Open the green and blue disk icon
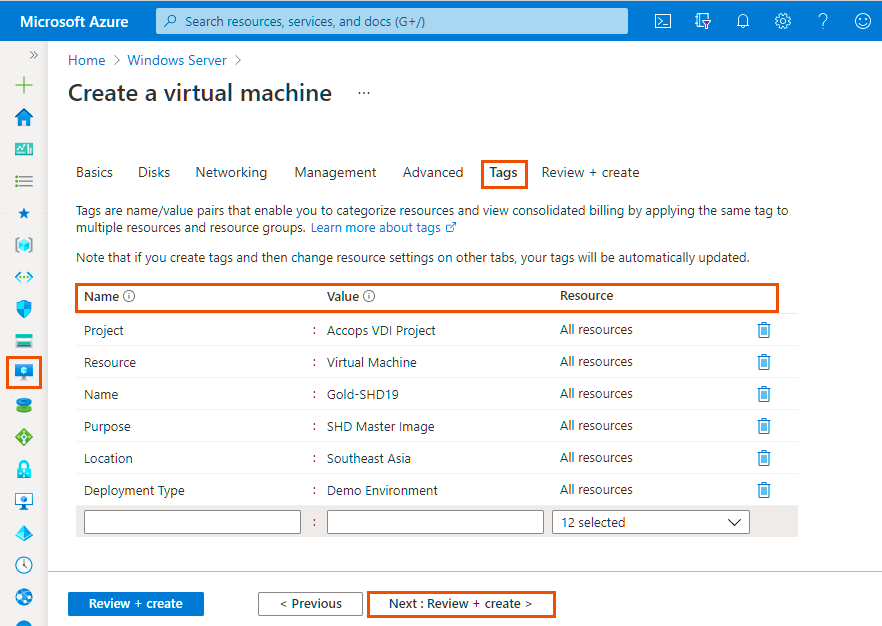882x626 pixels. (24, 405)
